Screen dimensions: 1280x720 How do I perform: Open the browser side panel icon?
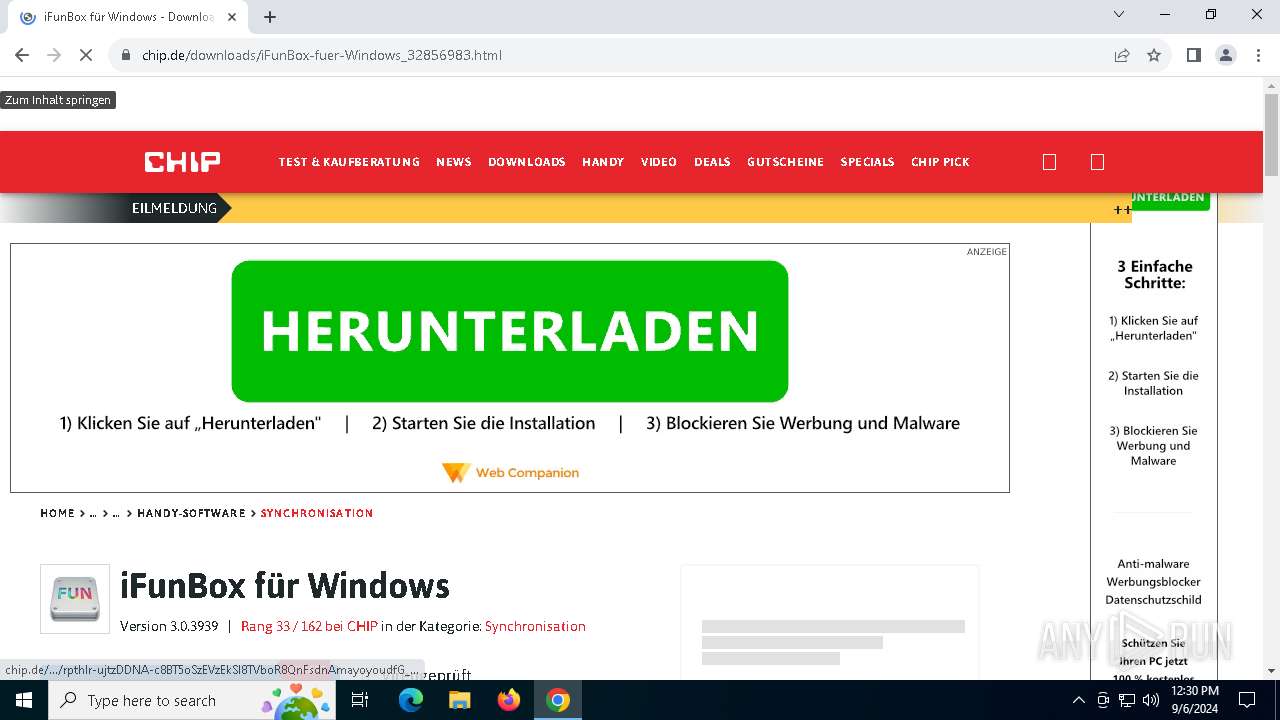tap(1193, 55)
